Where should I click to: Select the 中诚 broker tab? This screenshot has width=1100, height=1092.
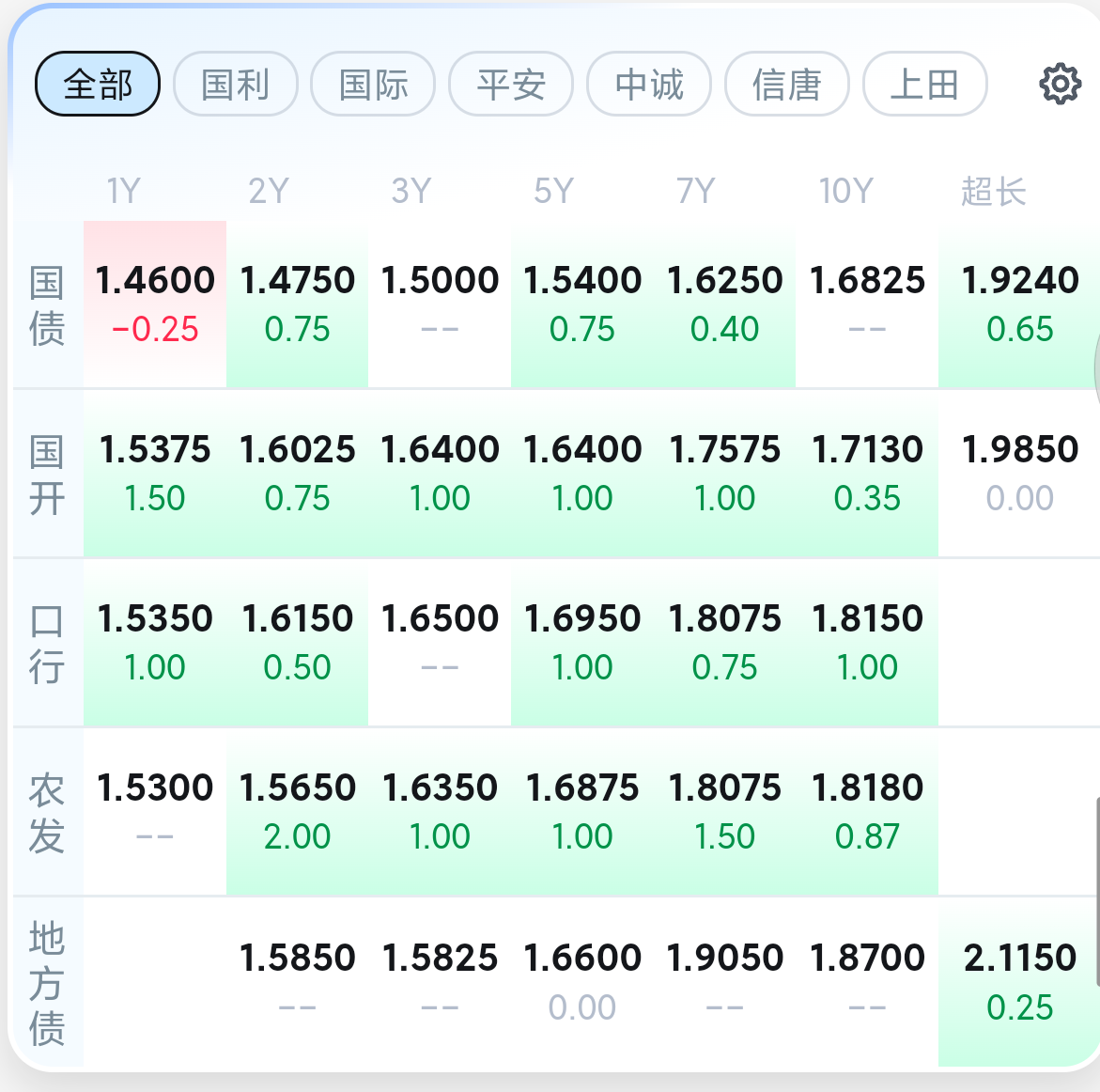[649, 85]
